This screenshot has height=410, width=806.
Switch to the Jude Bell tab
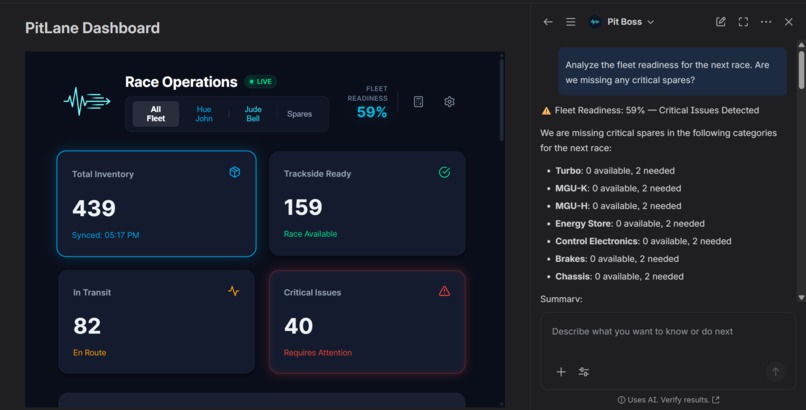tap(253, 114)
